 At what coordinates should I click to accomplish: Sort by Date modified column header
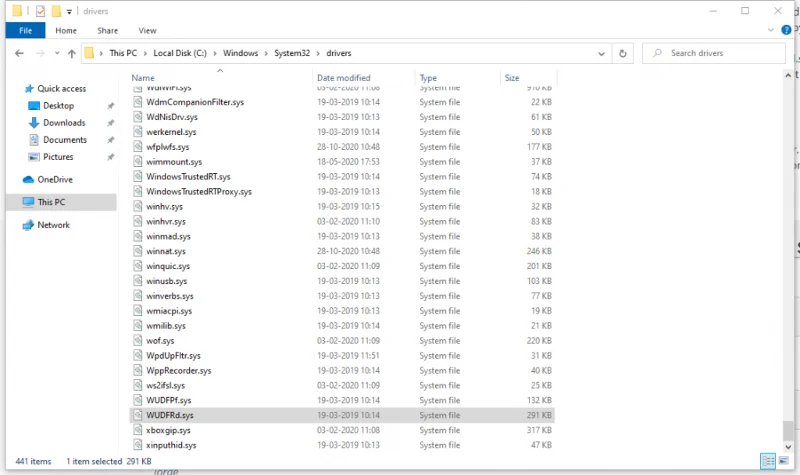tap(343, 78)
